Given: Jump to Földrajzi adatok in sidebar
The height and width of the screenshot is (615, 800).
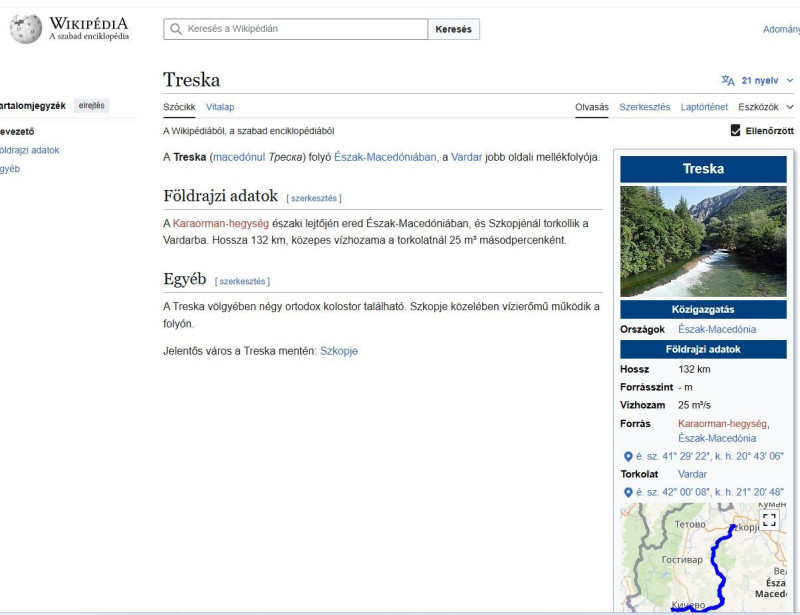Looking at the screenshot, I should click(x=29, y=150).
